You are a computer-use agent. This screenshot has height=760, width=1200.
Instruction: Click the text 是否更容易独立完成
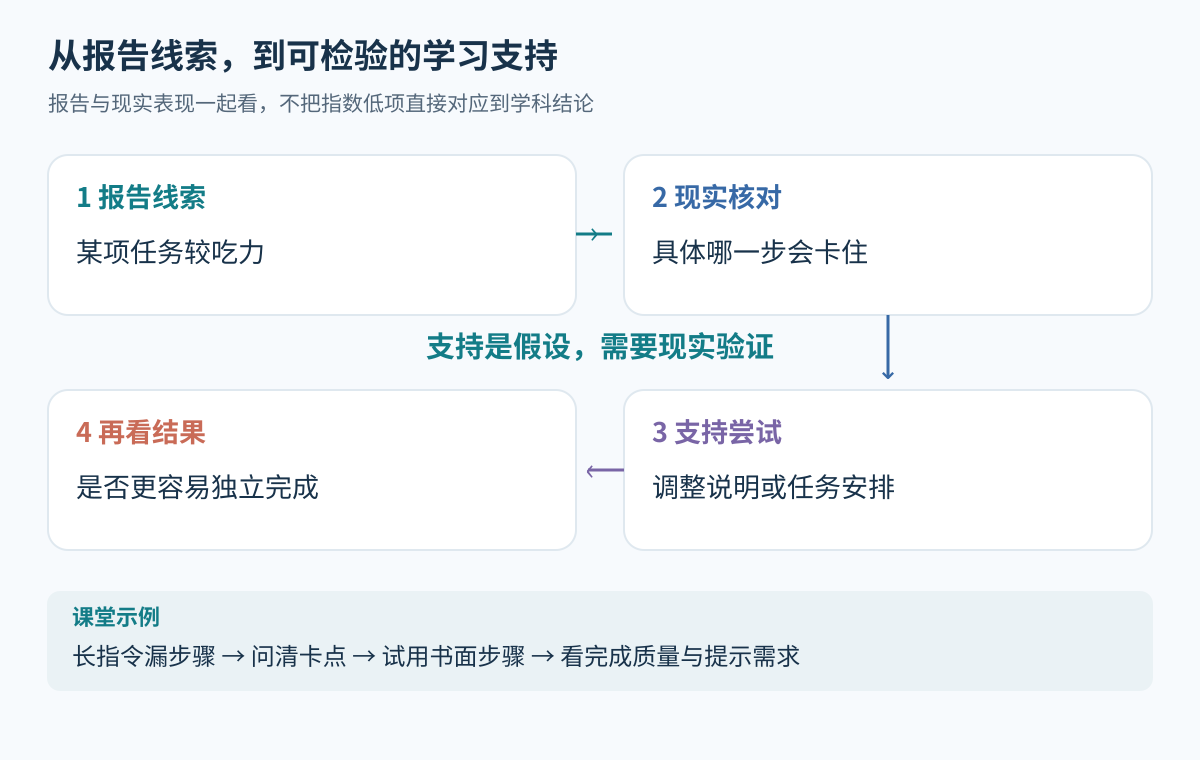pyautogui.click(x=197, y=487)
